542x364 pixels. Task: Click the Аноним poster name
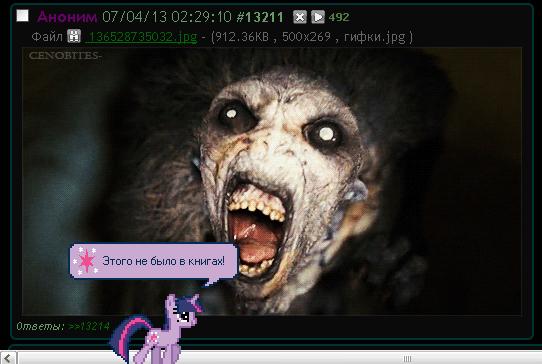point(67,17)
